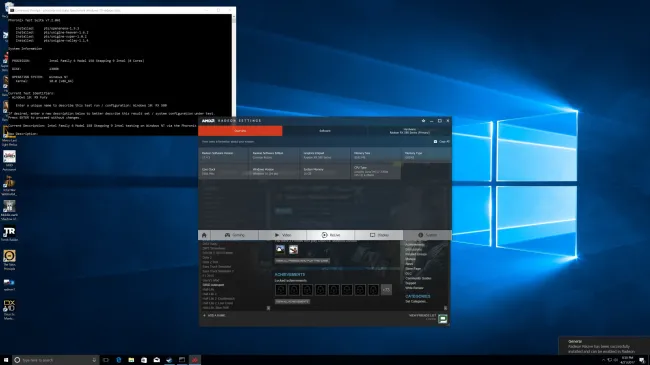Click the Core Clock tile
This screenshot has width=650, height=365.
point(223,171)
